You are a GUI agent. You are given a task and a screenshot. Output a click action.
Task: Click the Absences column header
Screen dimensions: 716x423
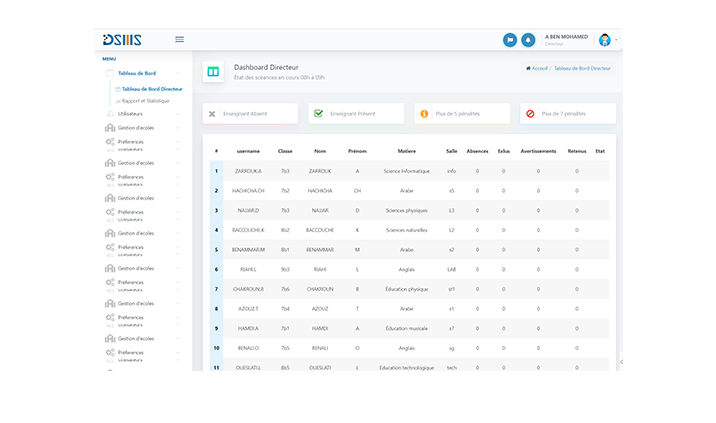click(x=477, y=151)
